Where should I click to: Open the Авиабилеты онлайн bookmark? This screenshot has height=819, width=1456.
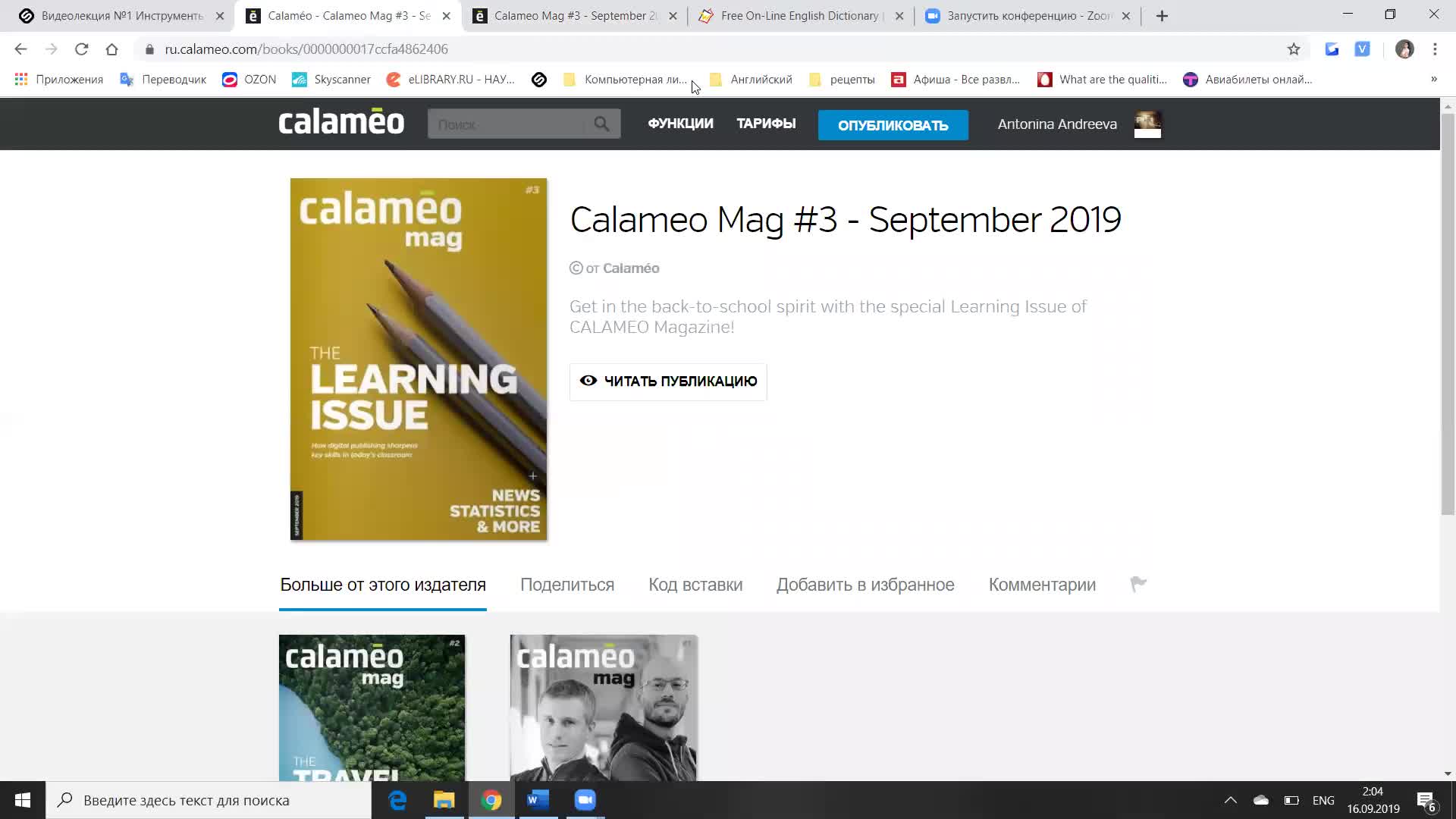(1247, 80)
